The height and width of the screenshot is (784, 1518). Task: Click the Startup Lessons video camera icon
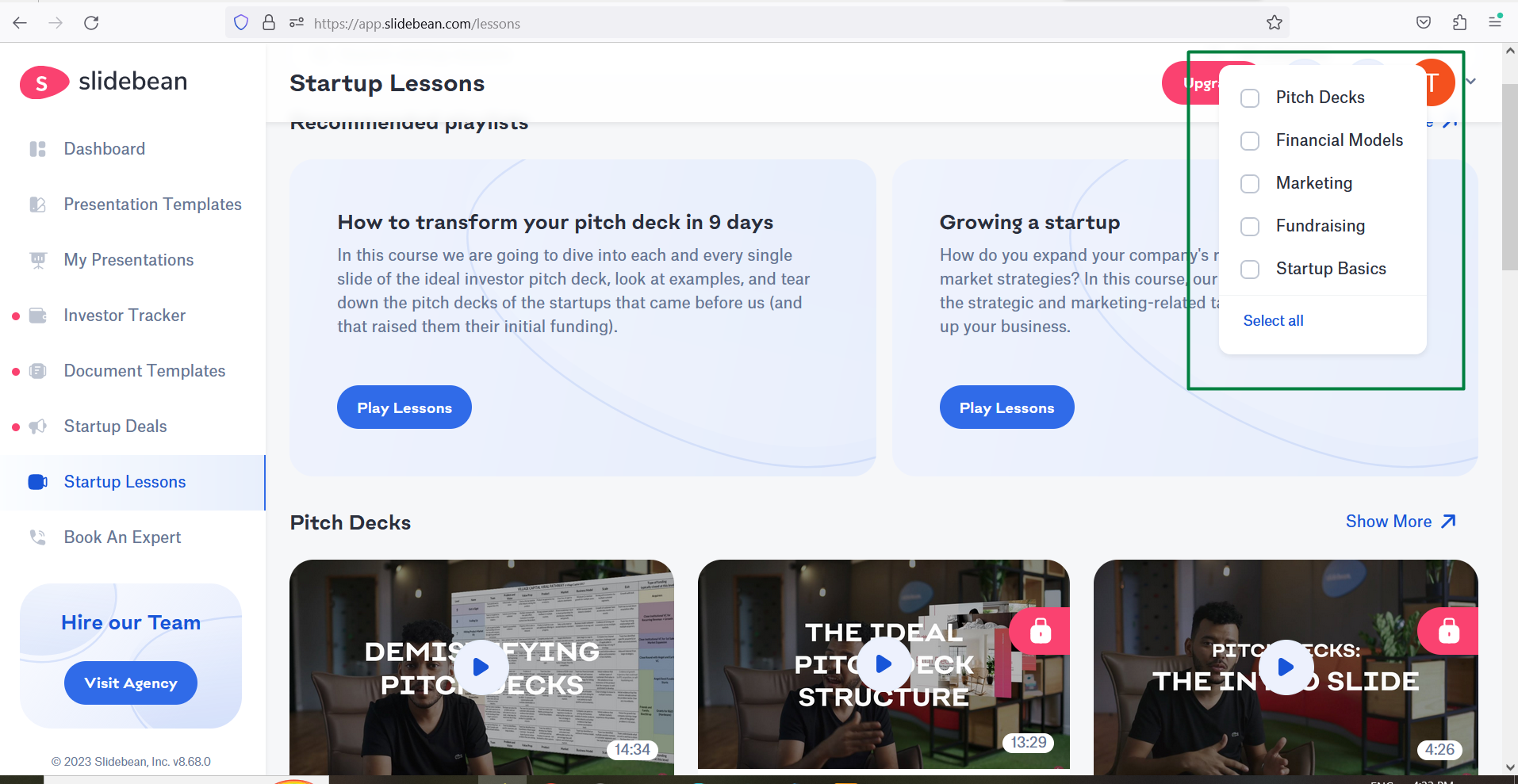tap(37, 482)
